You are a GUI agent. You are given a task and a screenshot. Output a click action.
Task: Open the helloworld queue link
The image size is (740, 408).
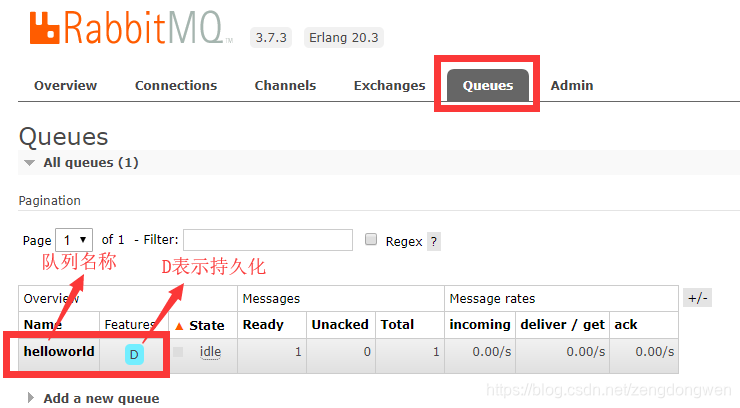[59, 351]
